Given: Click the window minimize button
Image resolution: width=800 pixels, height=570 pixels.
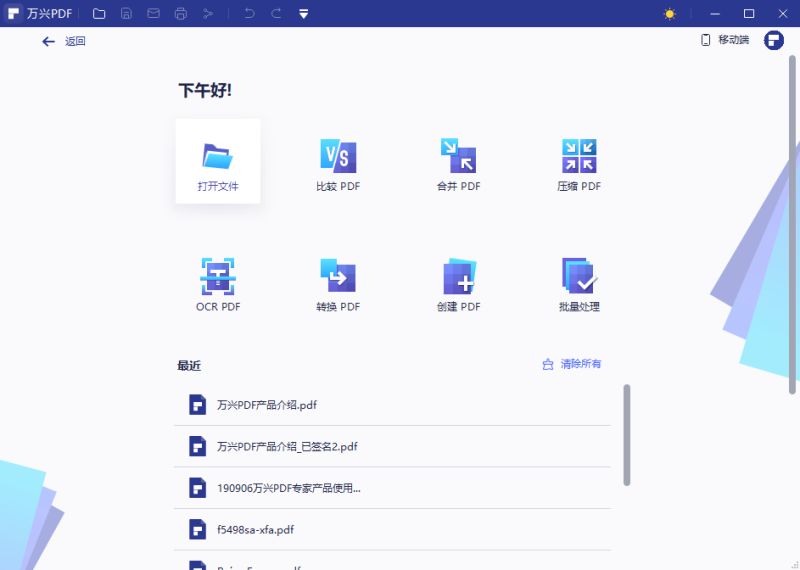Looking at the screenshot, I should point(715,14).
